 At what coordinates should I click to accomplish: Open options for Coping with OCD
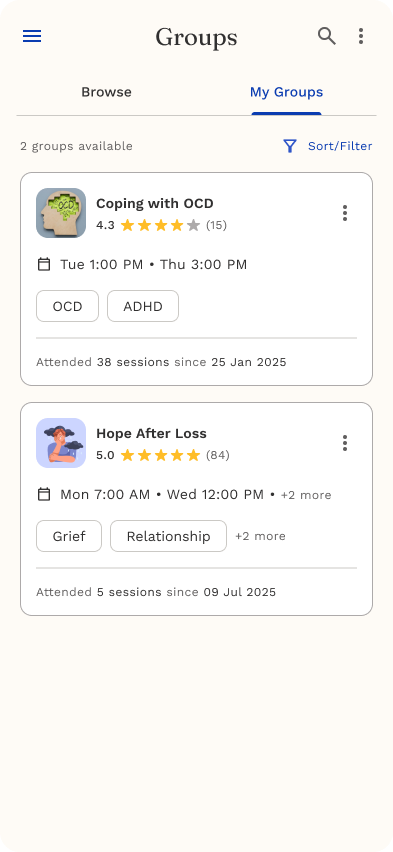(x=345, y=213)
